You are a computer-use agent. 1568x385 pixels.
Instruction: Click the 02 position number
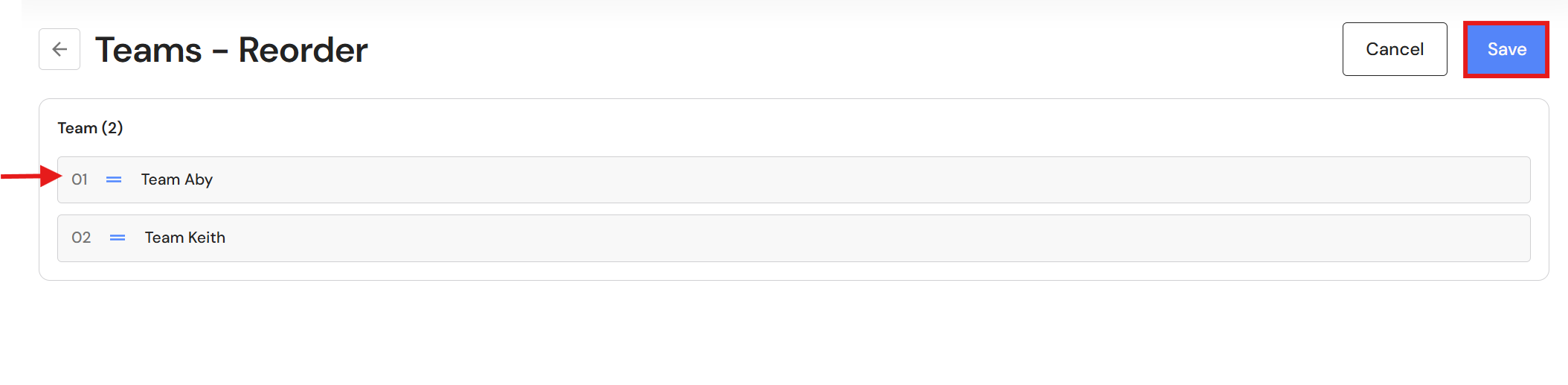pyautogui.click(x=81, y=238)
